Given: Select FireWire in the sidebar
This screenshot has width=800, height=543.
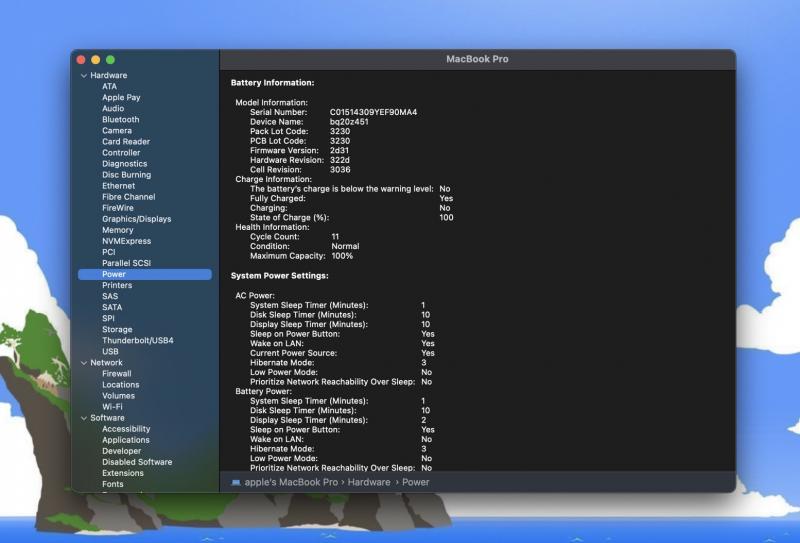Looking at the screenshot, I should point(118,208).
